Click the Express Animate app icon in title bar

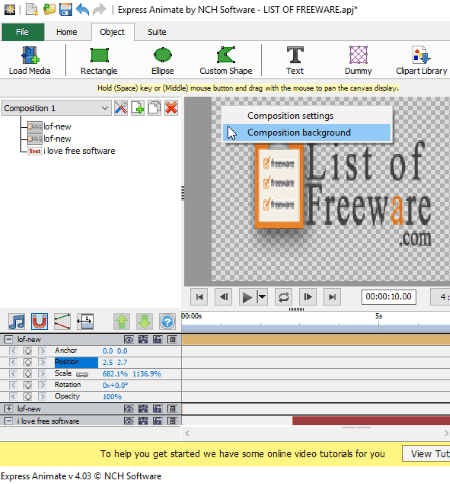[x=10, y=10]
